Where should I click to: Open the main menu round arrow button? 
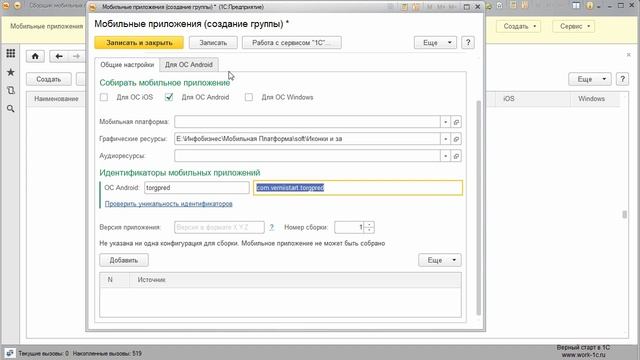[x=18, y=6]
